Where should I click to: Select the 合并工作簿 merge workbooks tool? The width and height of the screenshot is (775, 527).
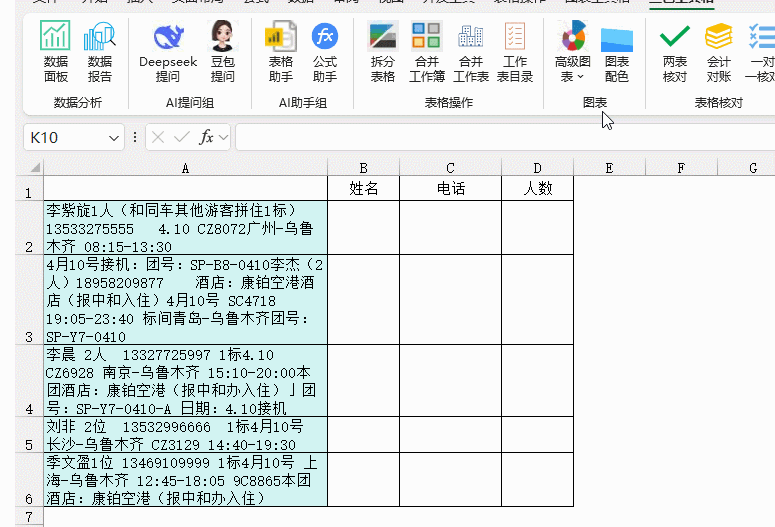(427, 52)
